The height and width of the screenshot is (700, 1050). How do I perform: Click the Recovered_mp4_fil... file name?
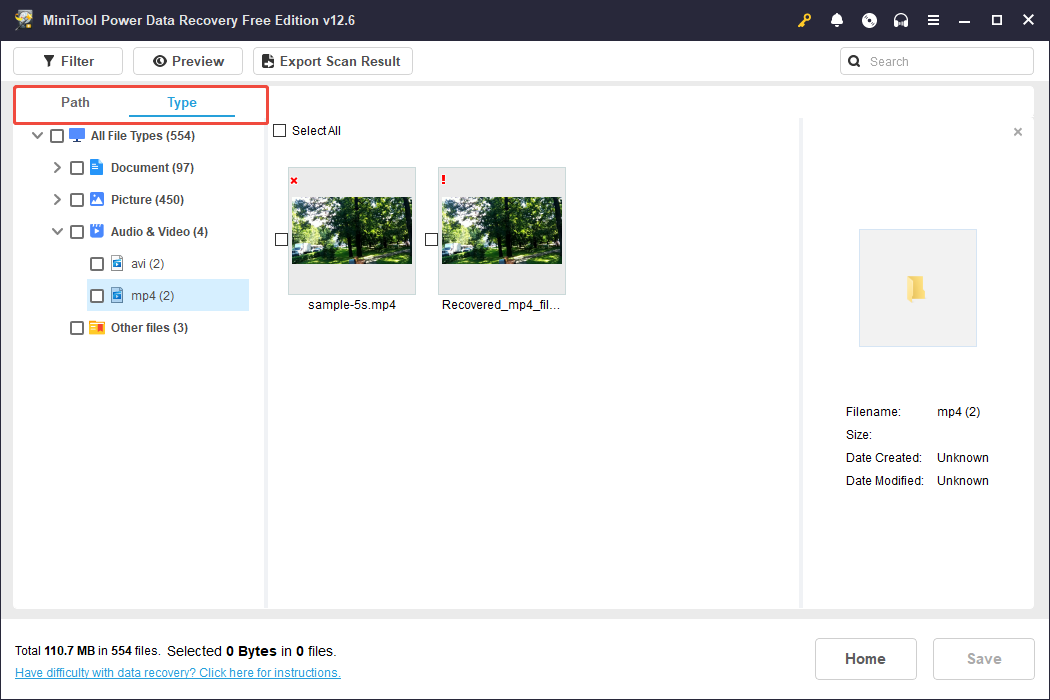coord(501,305)
